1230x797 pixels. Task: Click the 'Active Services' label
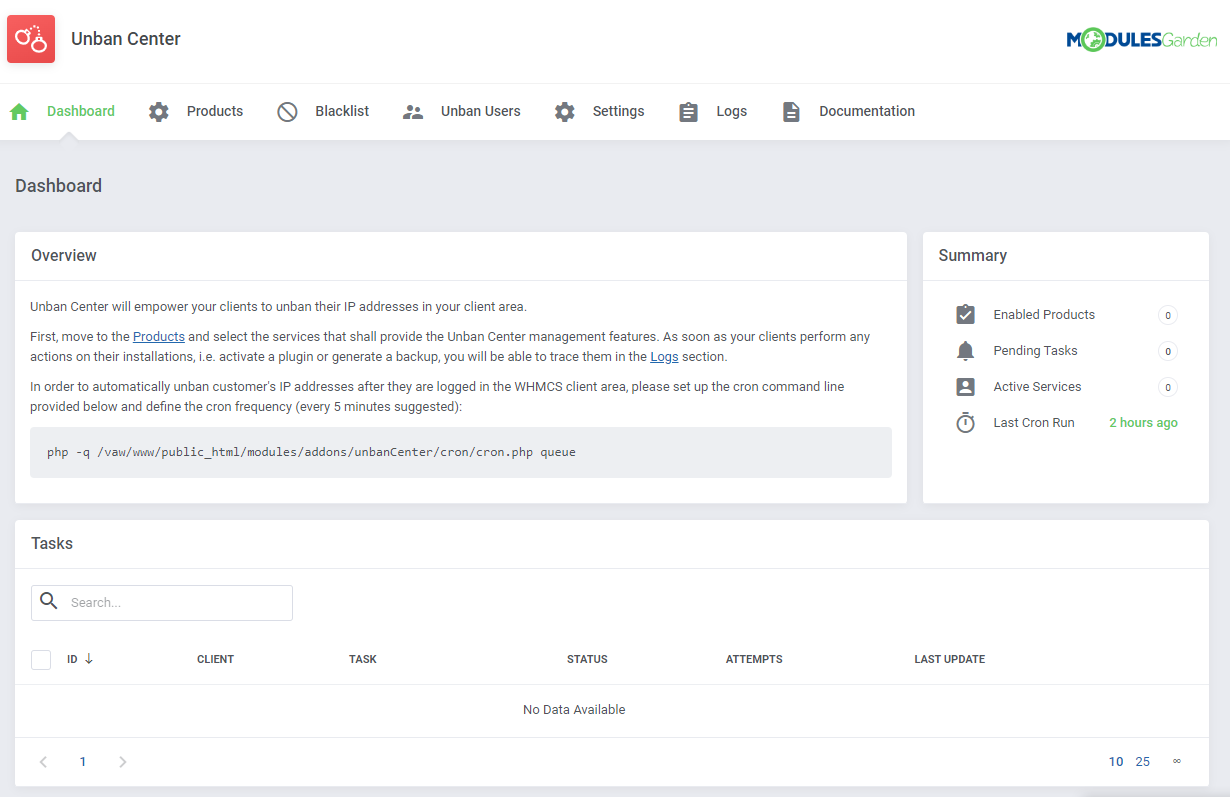(x=1037, y=387)
